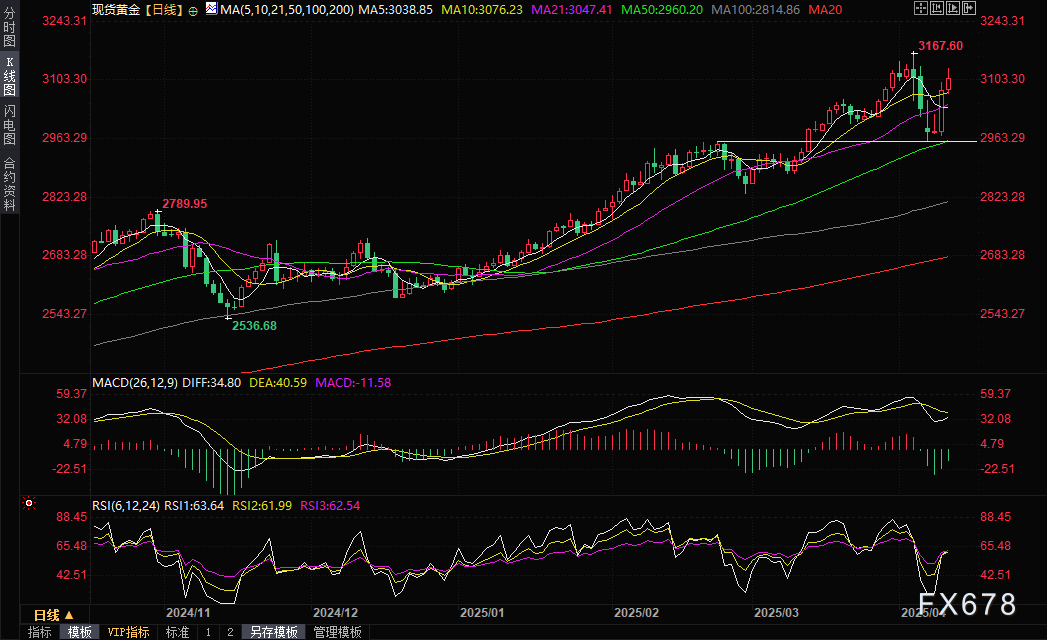This screenshot has width=1047, height=640.
Task: Switch to template 2
Action: pyautogui.click(x=230, y=632)
